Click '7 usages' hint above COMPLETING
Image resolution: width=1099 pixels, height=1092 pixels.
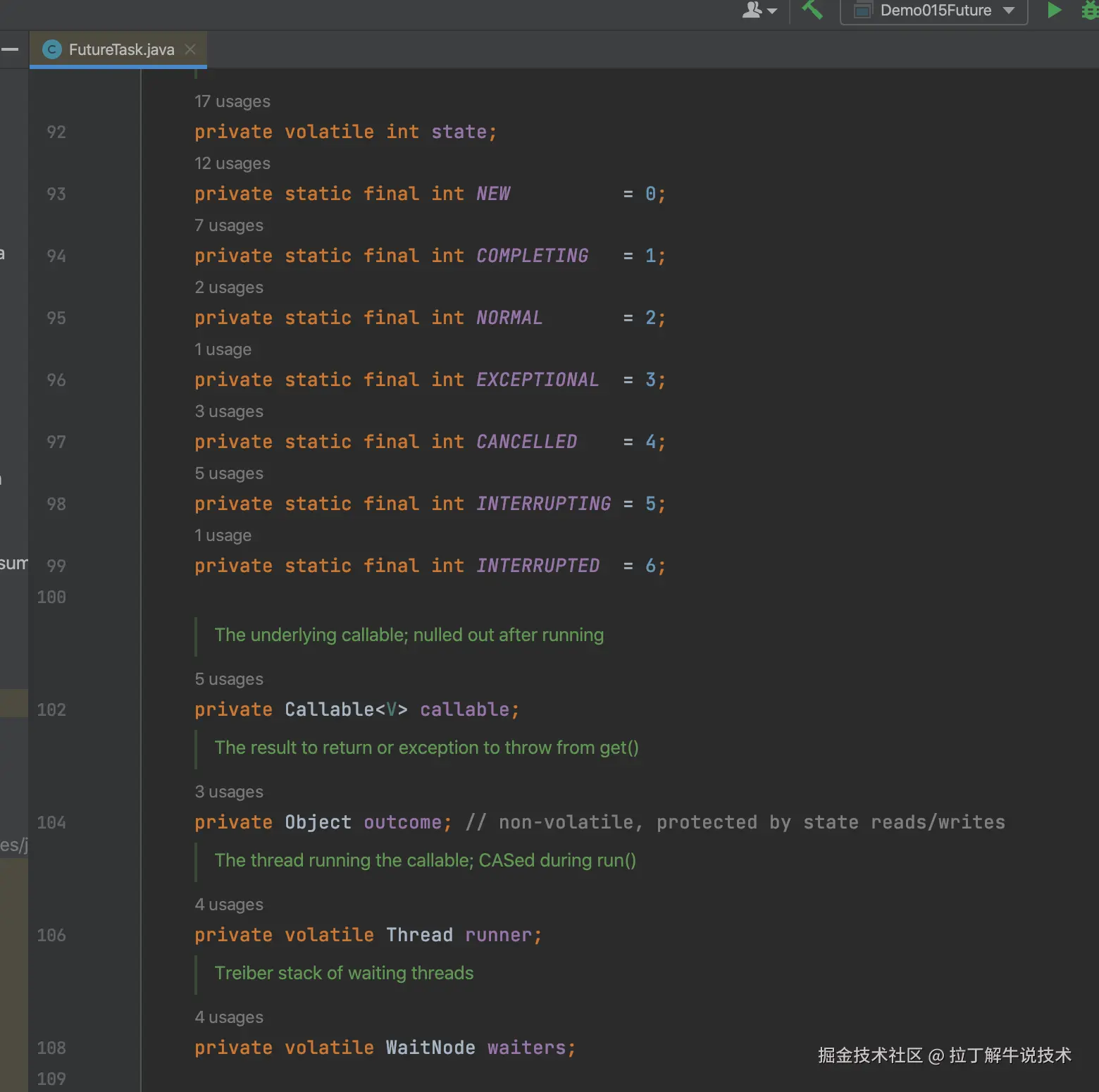pyautogui.click(x=228, y=225)
